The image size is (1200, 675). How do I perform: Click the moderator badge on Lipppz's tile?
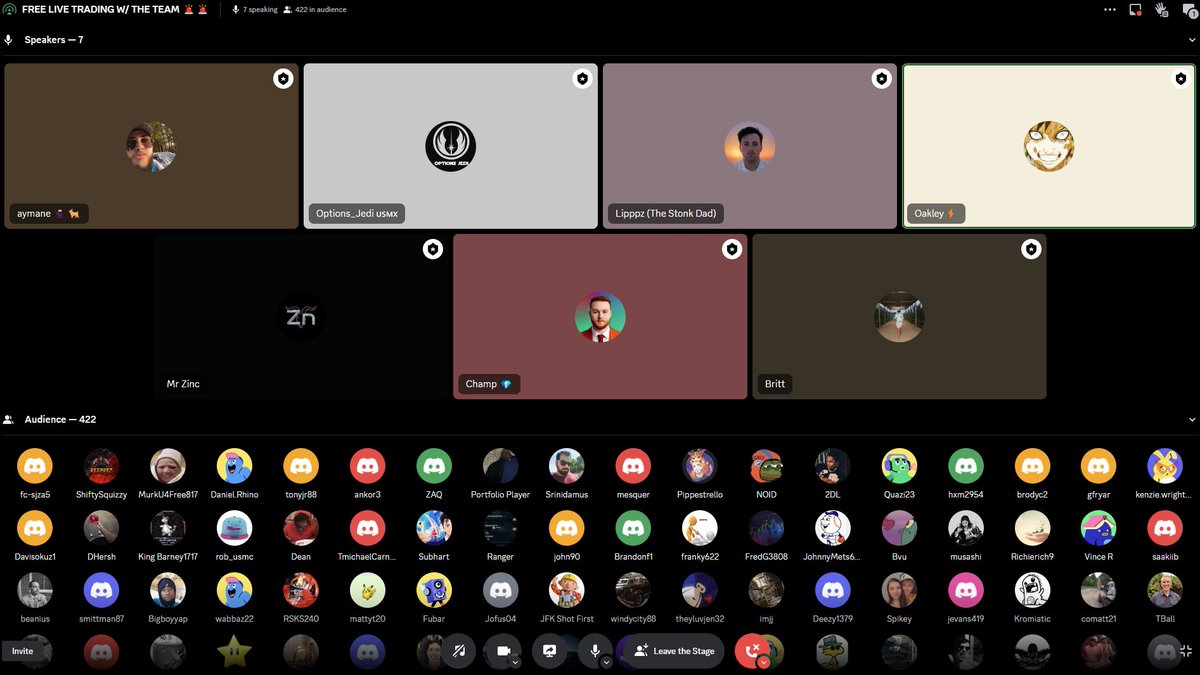click(881, 79)
